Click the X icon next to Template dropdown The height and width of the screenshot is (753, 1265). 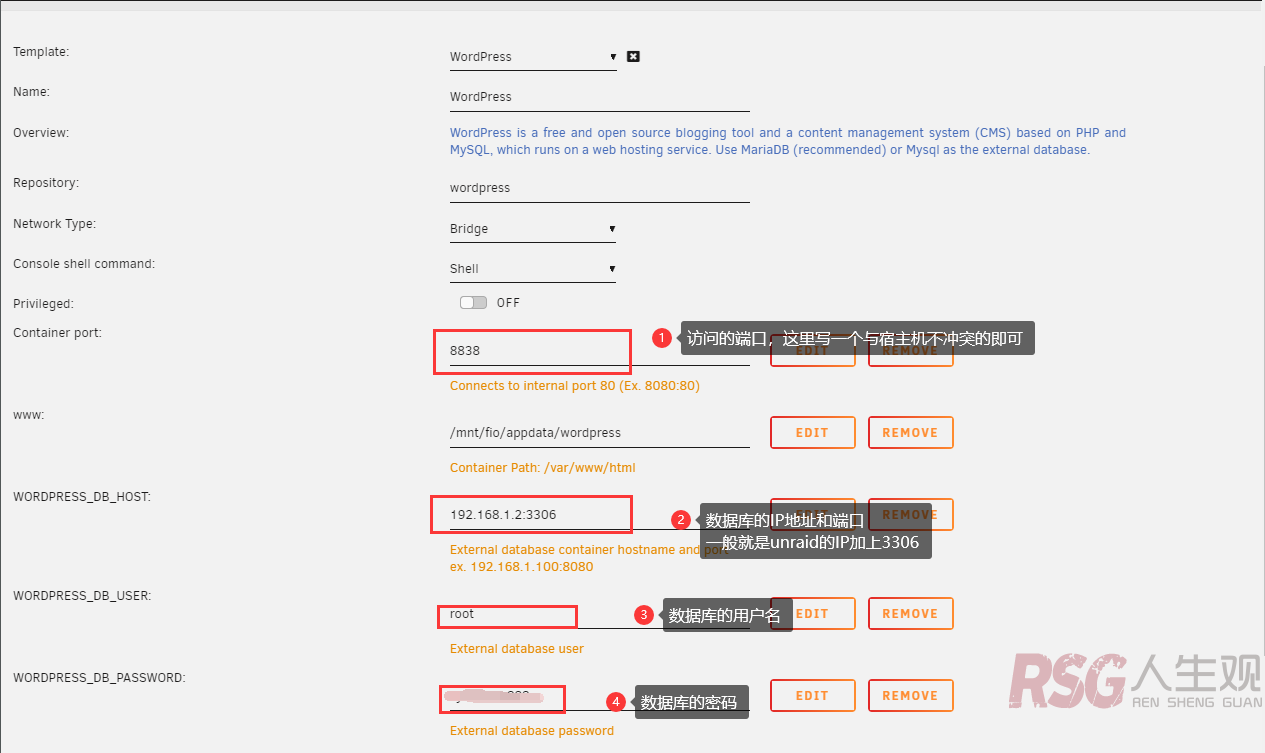pyautogui.click(x=633, y=57)
